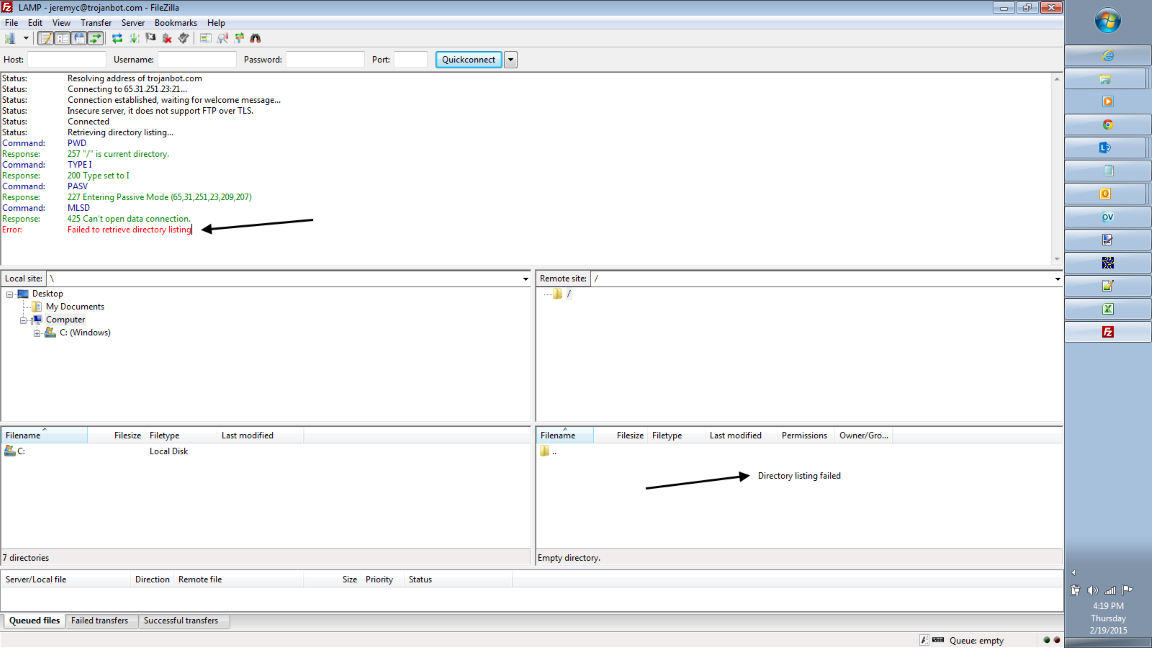Disconnect from the currently visible server

[x=168, y=38]
